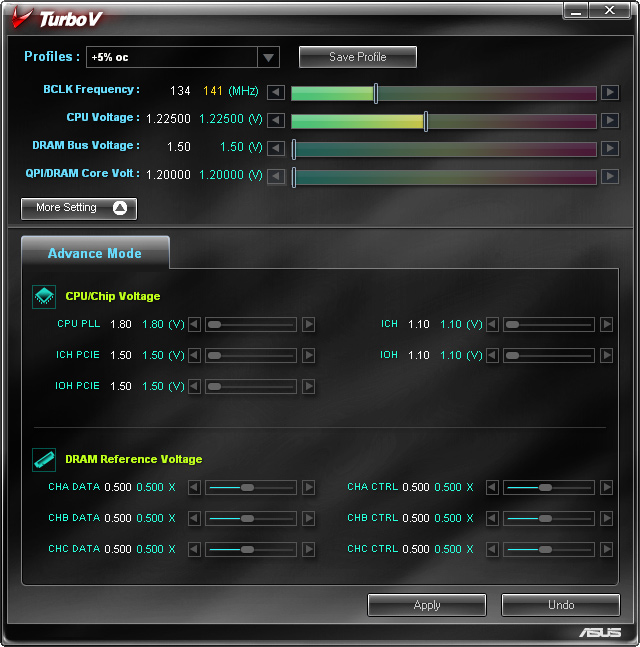Increase ICH PCIE voltage with right arrow
Image resolution: width=640 pixels, height=647 pixels.
point(308,355)
